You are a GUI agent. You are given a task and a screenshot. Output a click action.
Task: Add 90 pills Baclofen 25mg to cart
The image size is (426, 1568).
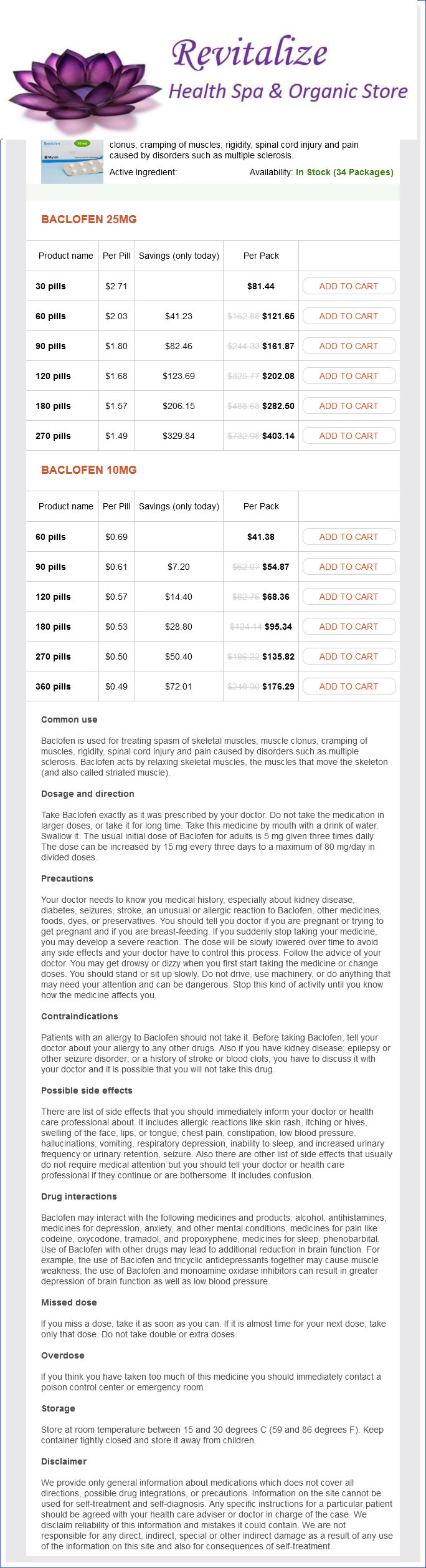click(x=349, y=346)
